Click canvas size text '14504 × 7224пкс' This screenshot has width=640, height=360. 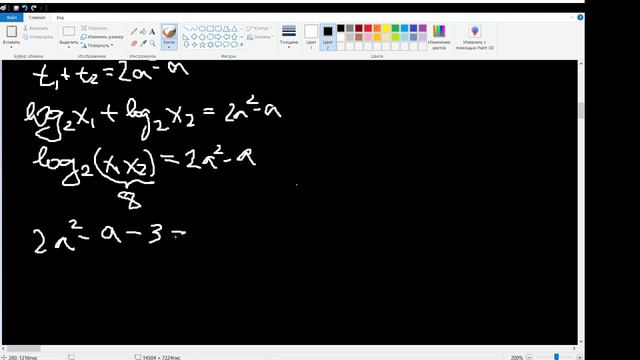(161, 358)
